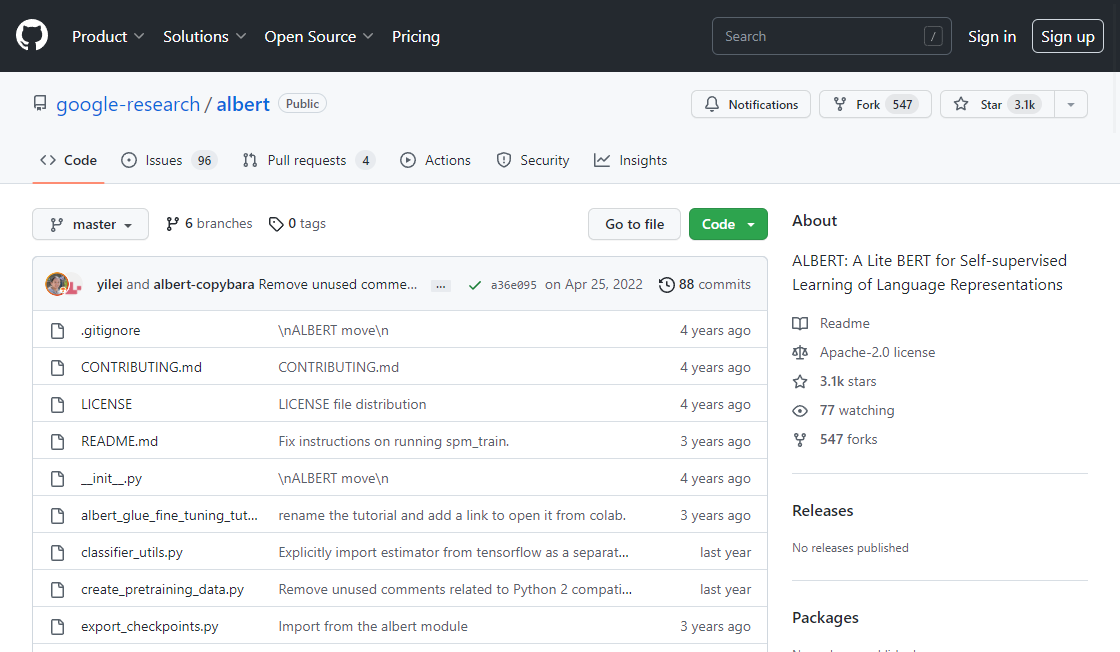Viewport: 1120px width, 652px height.
Task: Click the branches icon beside 6 branches
Action: click(173, 224)
